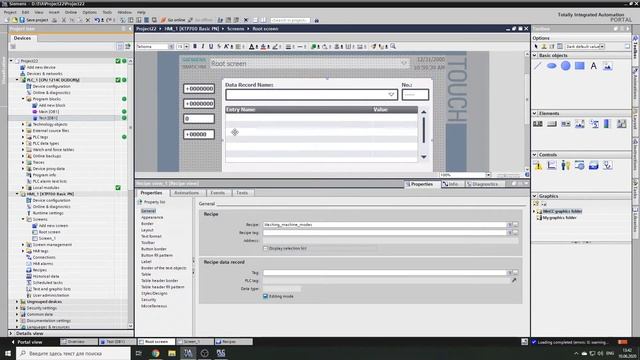Open the Info tab in inspector window
The height and width of the screenshot is (360, 640).
tap(450, 184)
